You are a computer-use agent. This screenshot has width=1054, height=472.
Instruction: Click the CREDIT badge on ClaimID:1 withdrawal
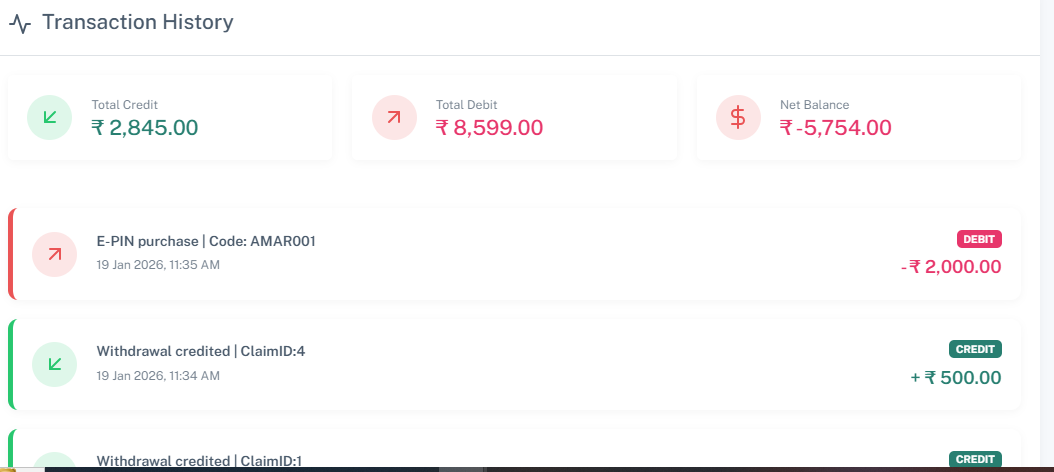[x=975, y=459]
